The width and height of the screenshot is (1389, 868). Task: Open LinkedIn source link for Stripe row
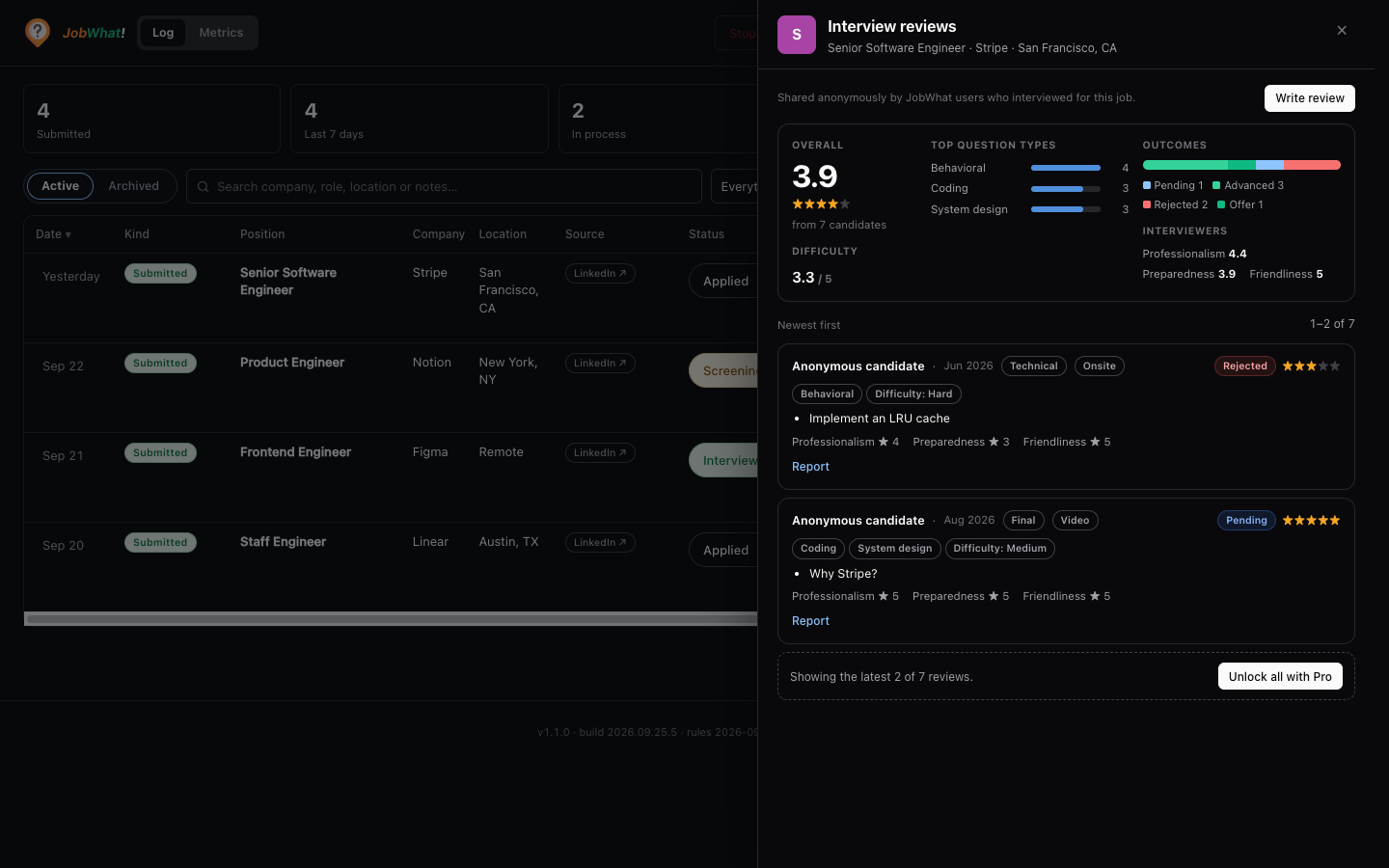[x=600, y=274]
